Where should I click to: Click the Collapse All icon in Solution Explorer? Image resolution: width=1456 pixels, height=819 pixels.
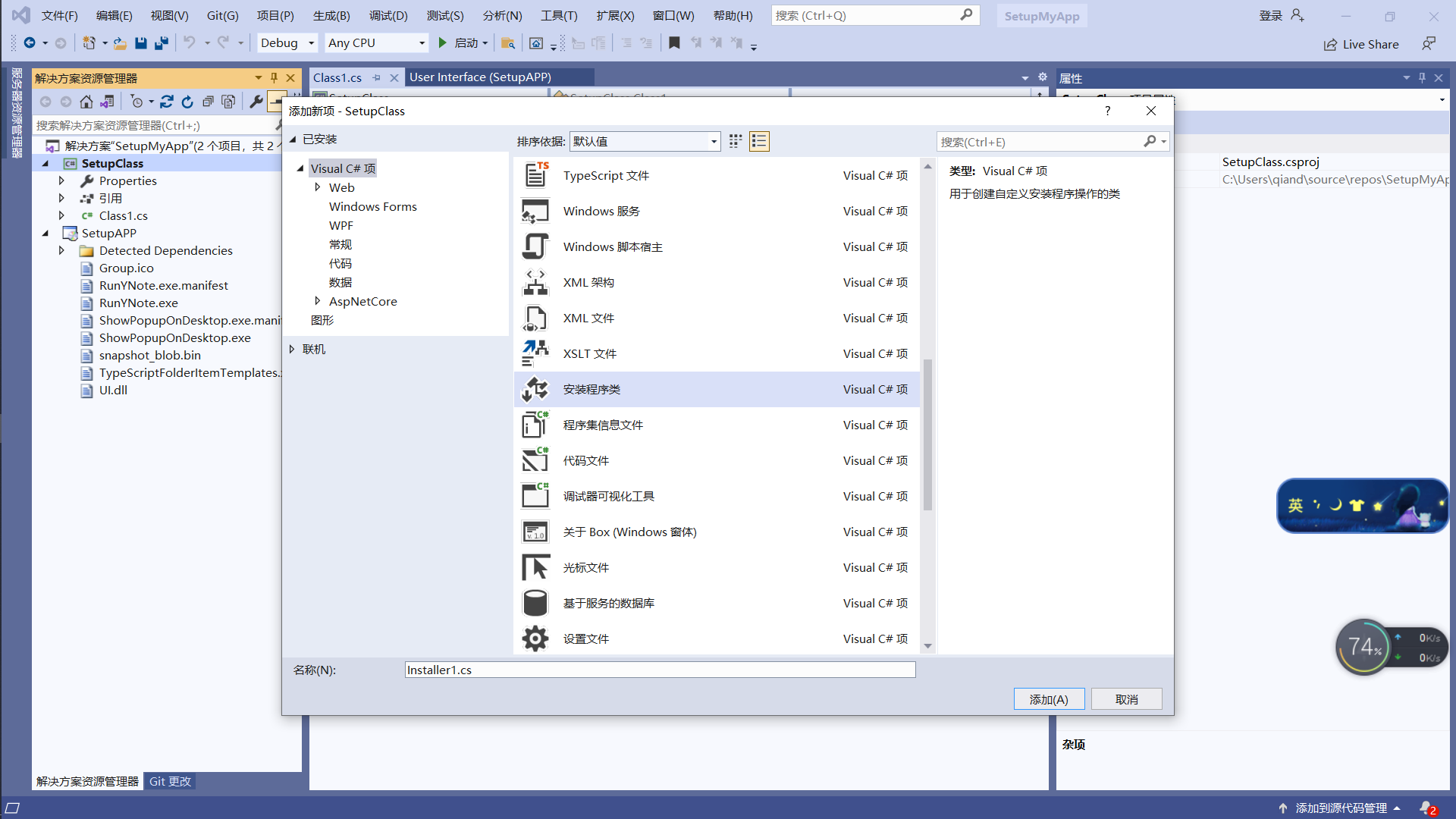coord(208,102)
